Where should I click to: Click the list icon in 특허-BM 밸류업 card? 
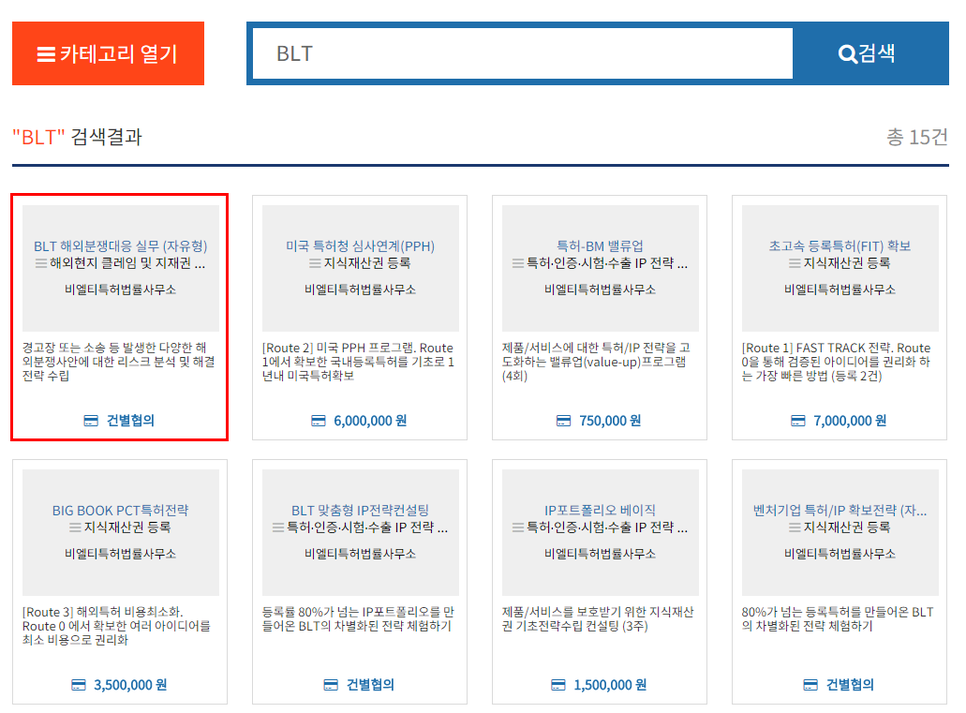pos(518,264)
